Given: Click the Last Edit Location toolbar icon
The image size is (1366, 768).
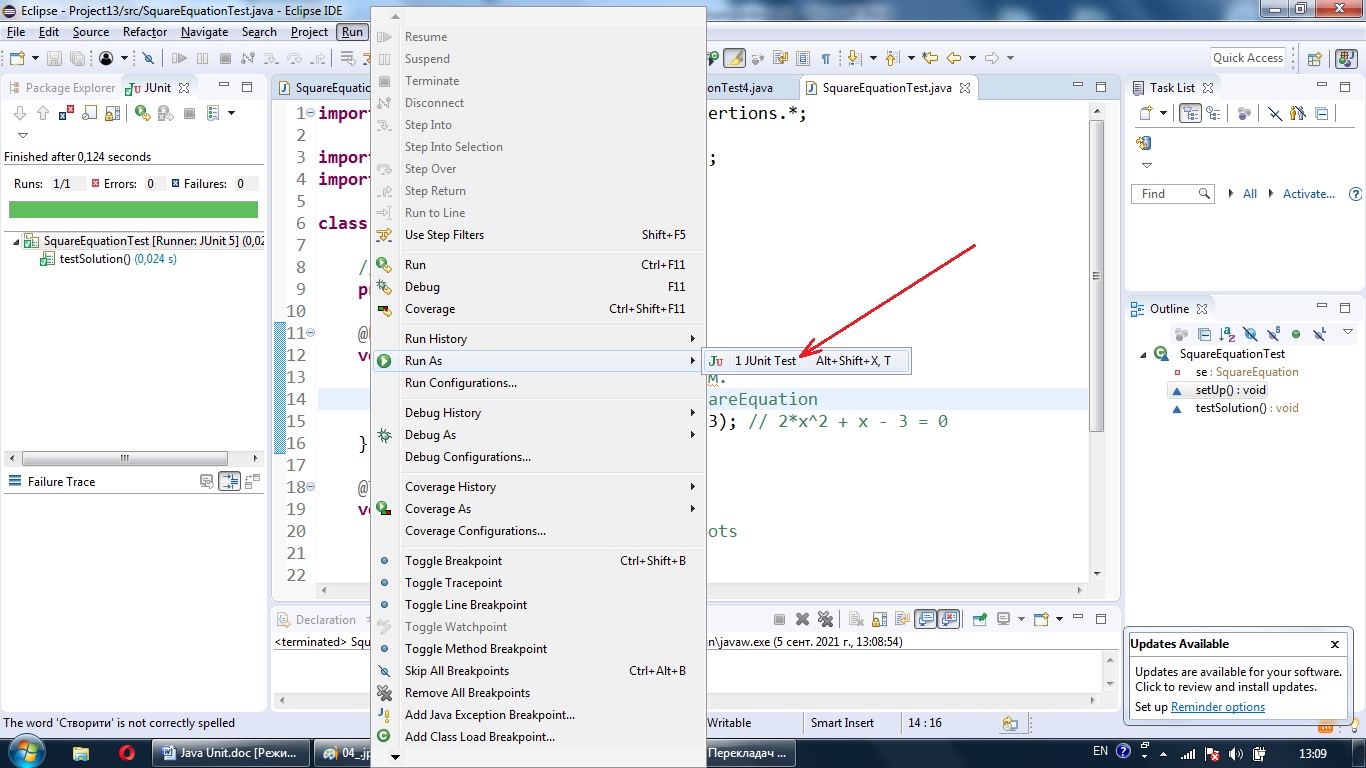Looking at the screenshot, I should [931, 57].
